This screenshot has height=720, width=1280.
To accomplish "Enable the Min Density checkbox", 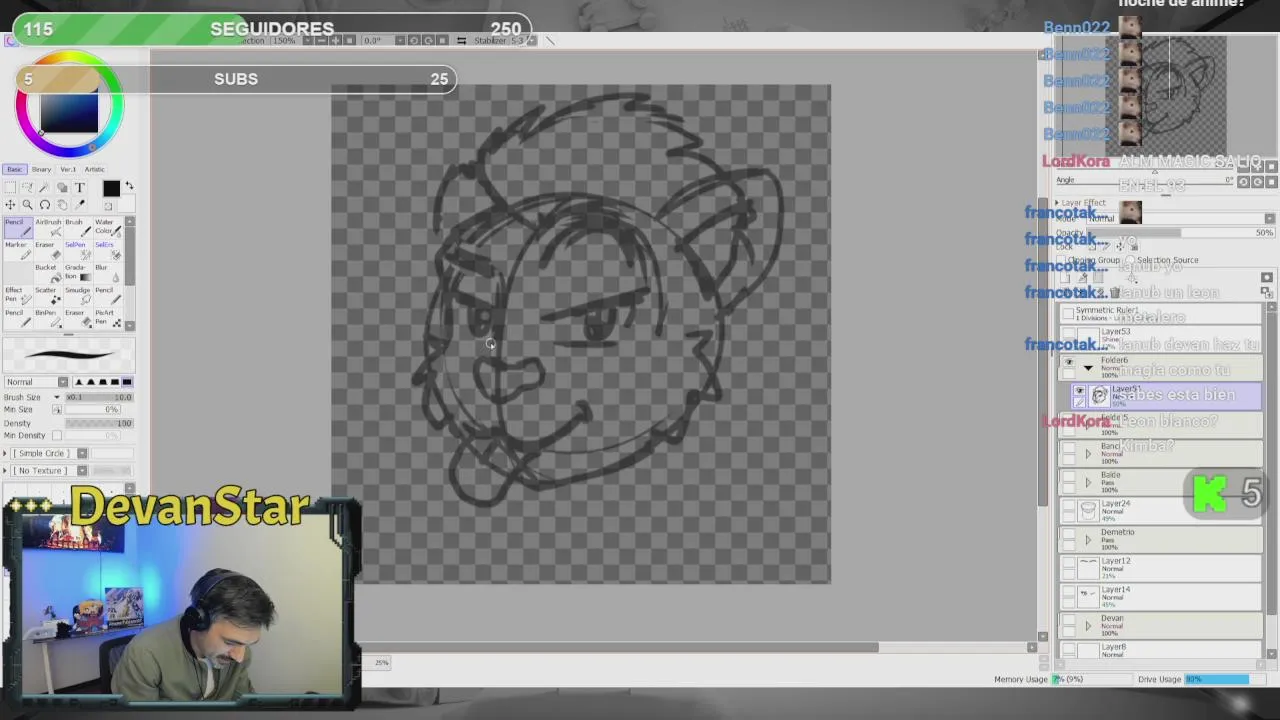I will (57, 435).
